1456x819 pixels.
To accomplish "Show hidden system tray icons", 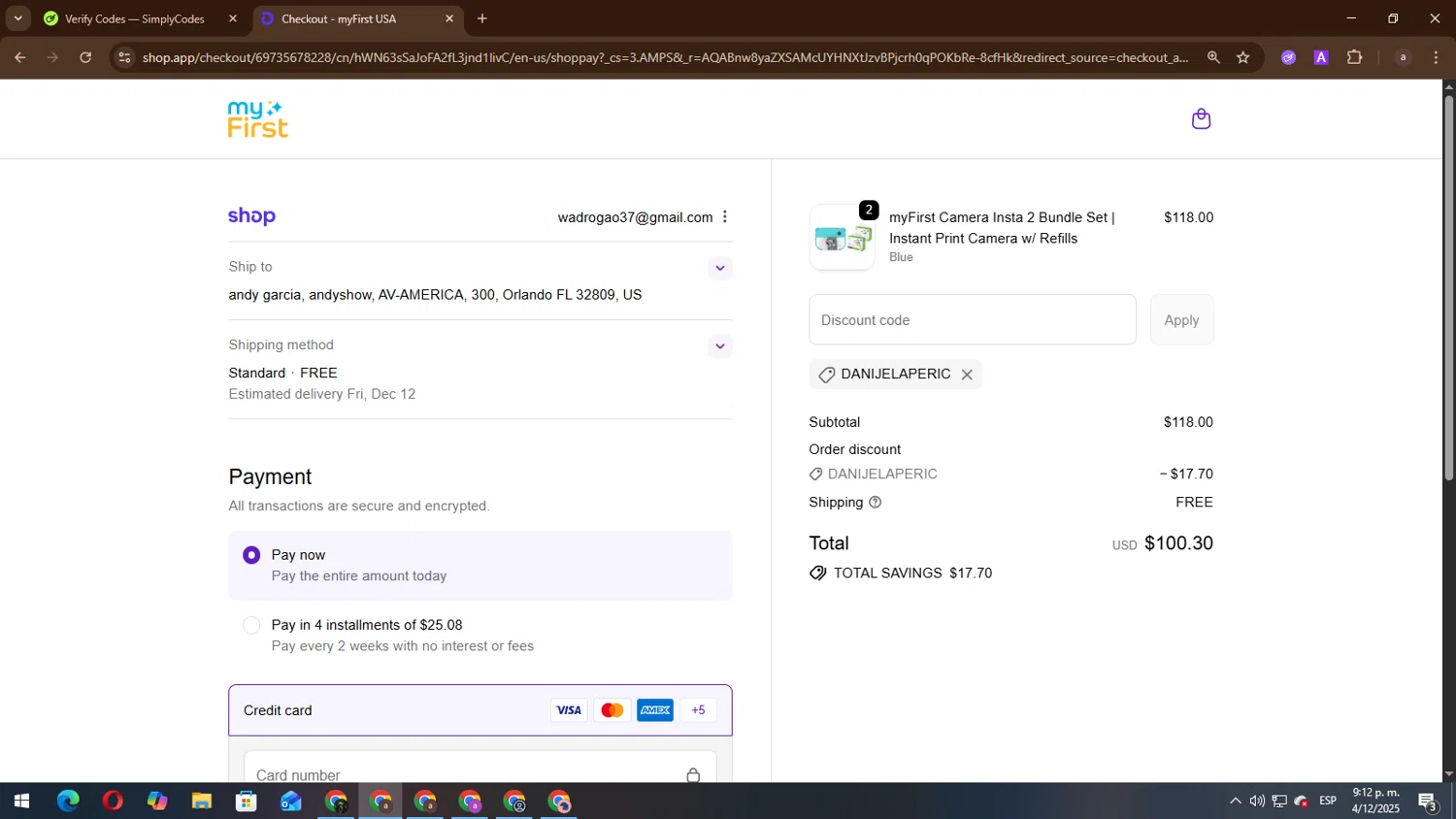I will click(1235, 802).
